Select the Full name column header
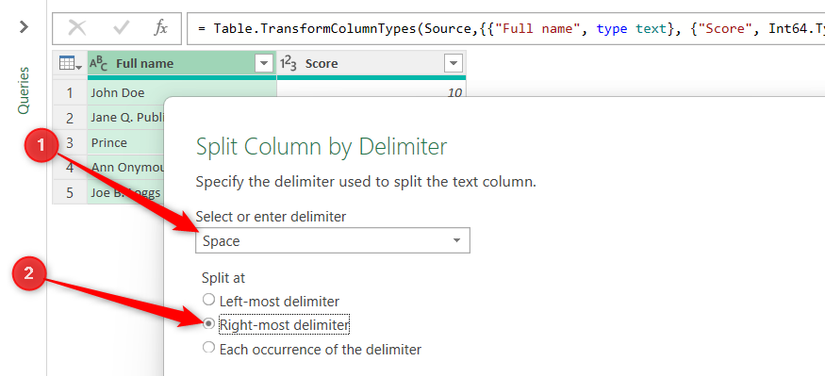 click(182, 64)
